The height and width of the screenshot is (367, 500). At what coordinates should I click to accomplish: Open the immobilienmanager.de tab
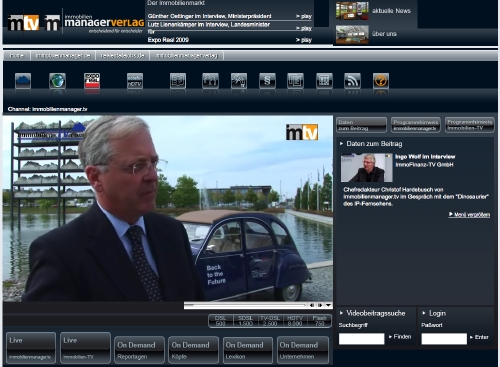(63, 56)
